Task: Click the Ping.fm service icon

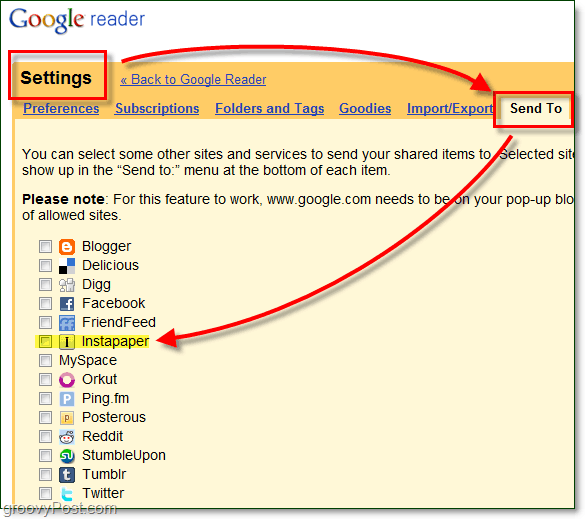Action: [x=67, y=399]
